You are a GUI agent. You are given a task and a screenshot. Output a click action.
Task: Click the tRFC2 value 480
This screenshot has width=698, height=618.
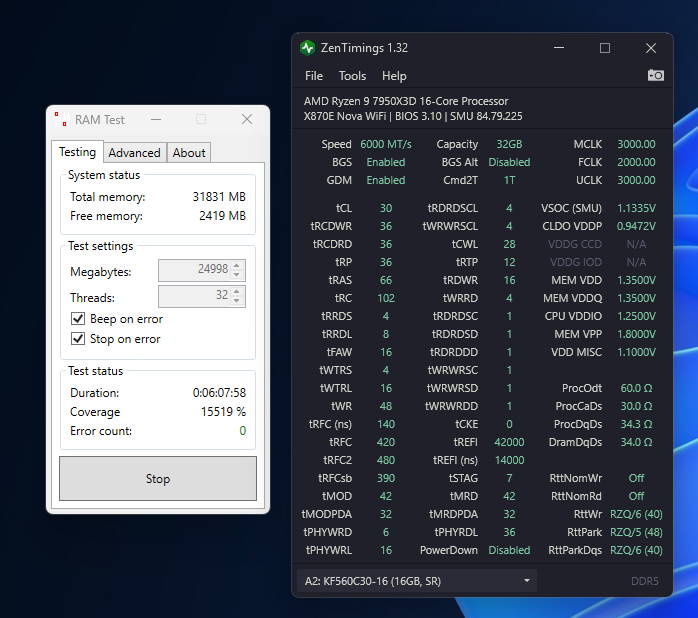point(386,460)
